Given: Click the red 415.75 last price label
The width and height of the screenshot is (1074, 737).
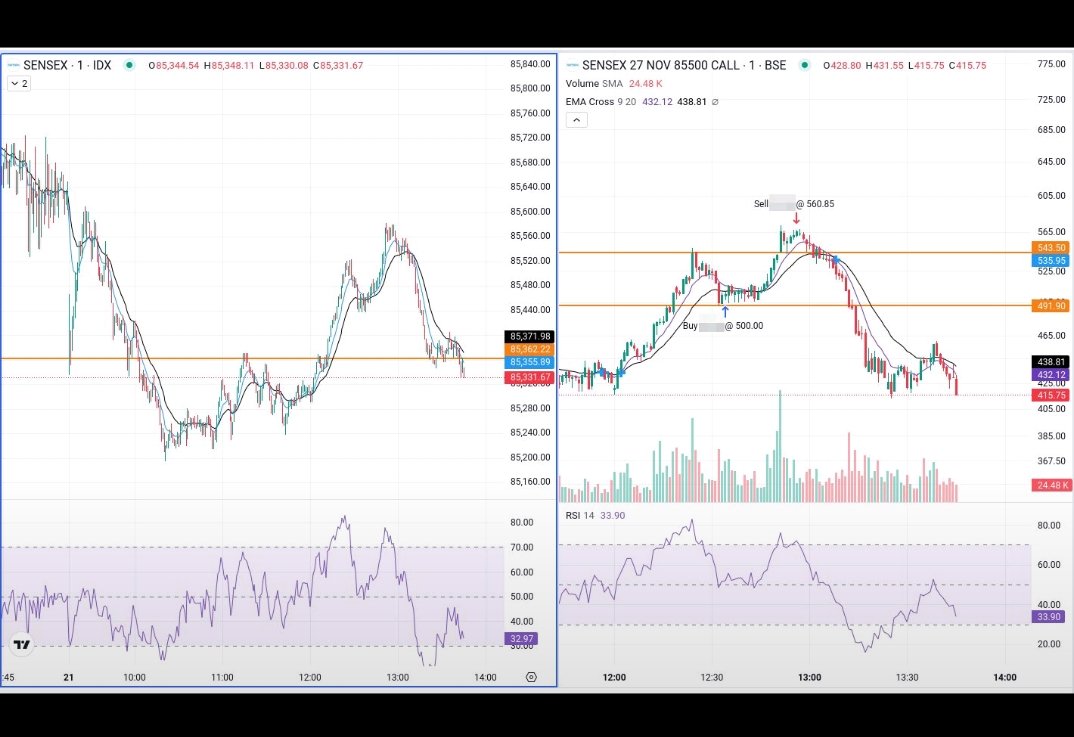Looking at the screenshot, I should pos(1051,395).
